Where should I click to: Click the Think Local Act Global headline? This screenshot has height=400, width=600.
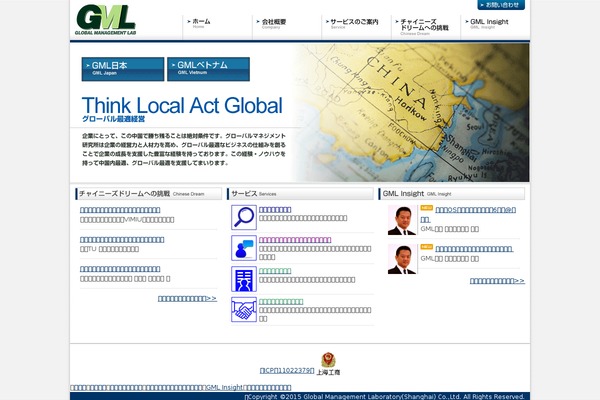(x=182, y=105)
